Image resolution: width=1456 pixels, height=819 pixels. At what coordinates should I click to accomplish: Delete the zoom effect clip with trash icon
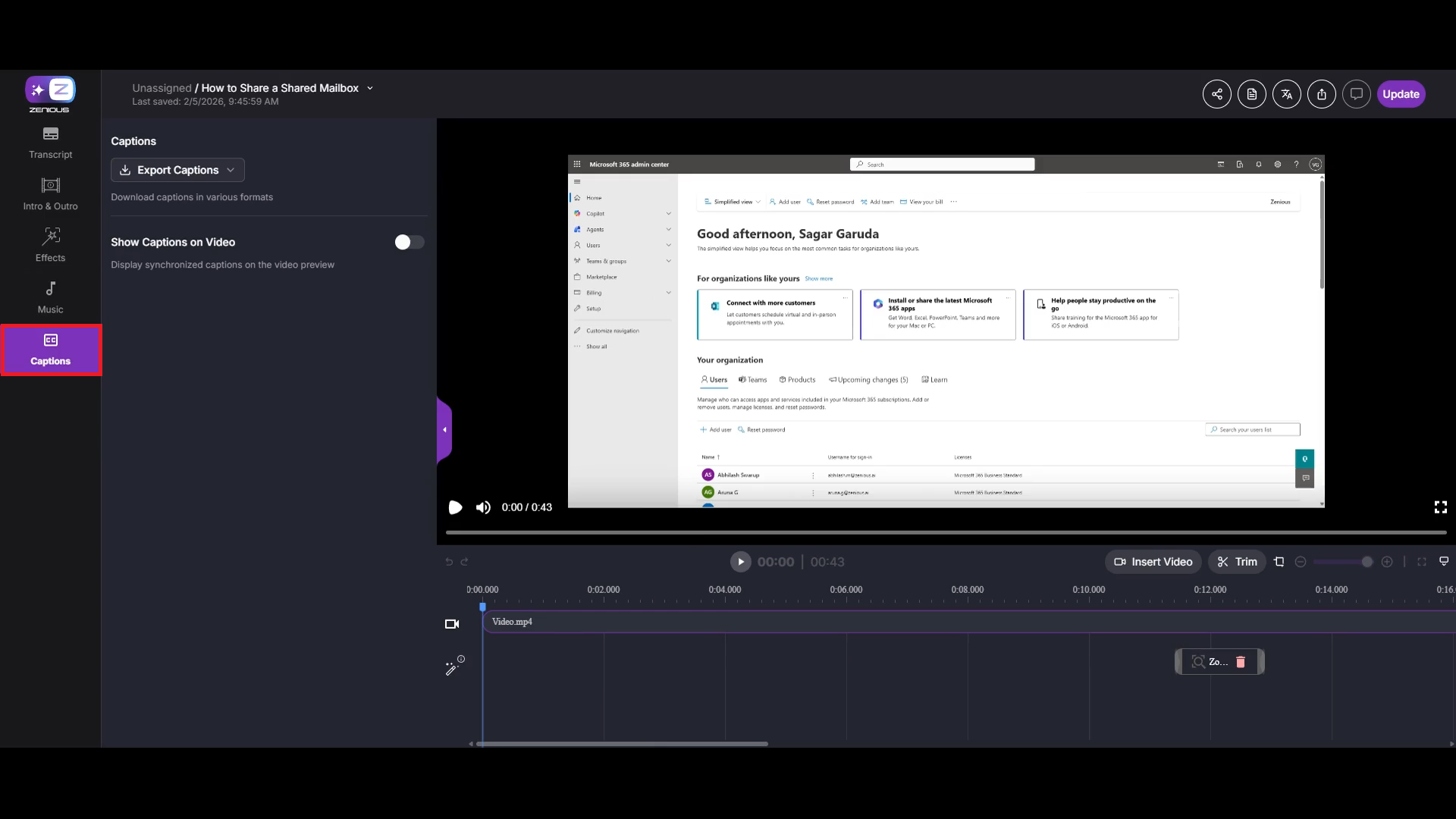point(1241,662)
